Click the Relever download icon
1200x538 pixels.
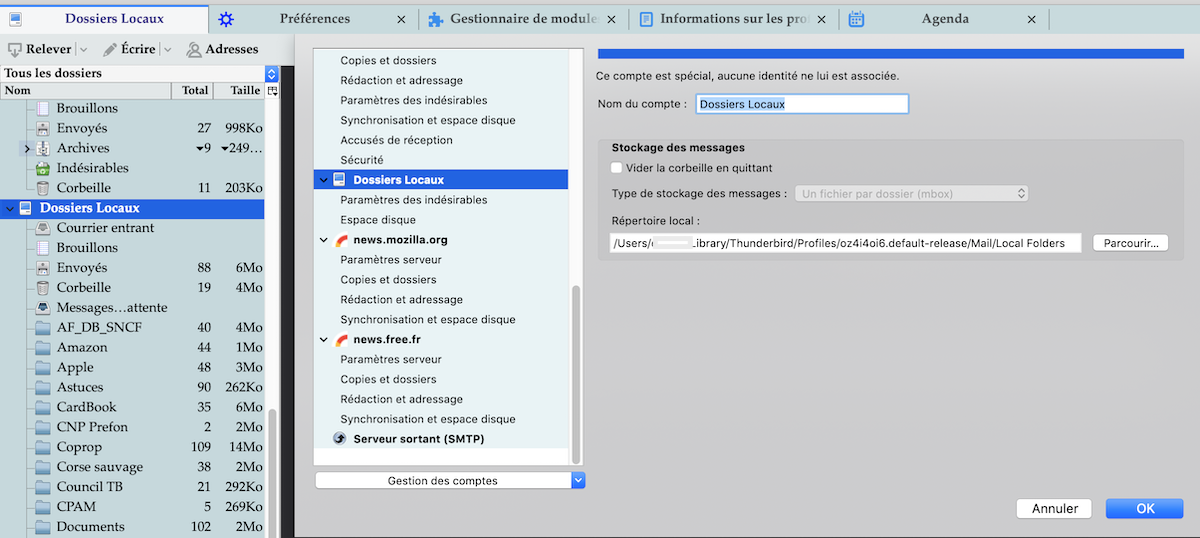point(15,49)
